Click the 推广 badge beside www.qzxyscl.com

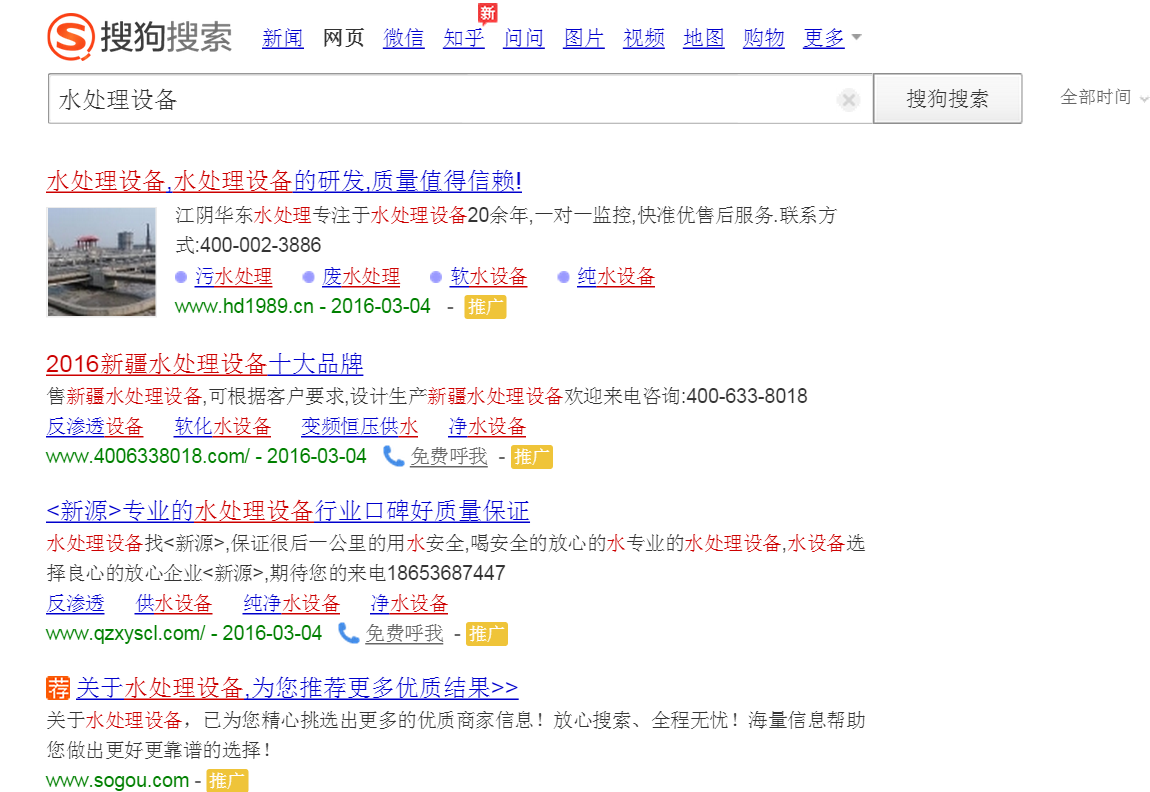coord(487,634)
